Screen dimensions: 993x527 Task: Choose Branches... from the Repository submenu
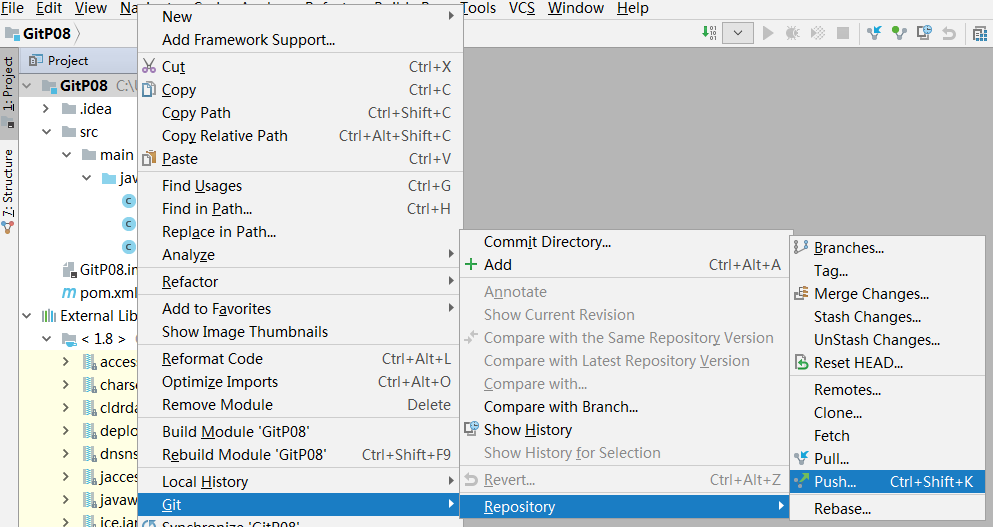(848, 248)
